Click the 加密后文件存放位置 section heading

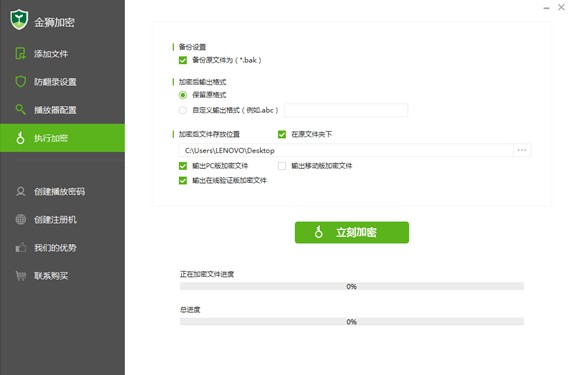pos(209,134)
